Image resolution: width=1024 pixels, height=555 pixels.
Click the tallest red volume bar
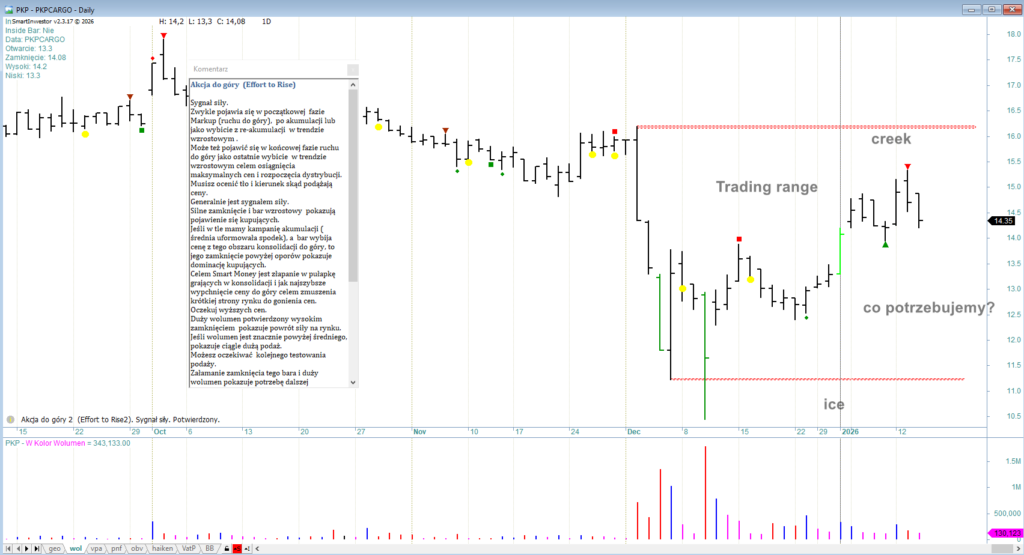(x=705, y=490)
